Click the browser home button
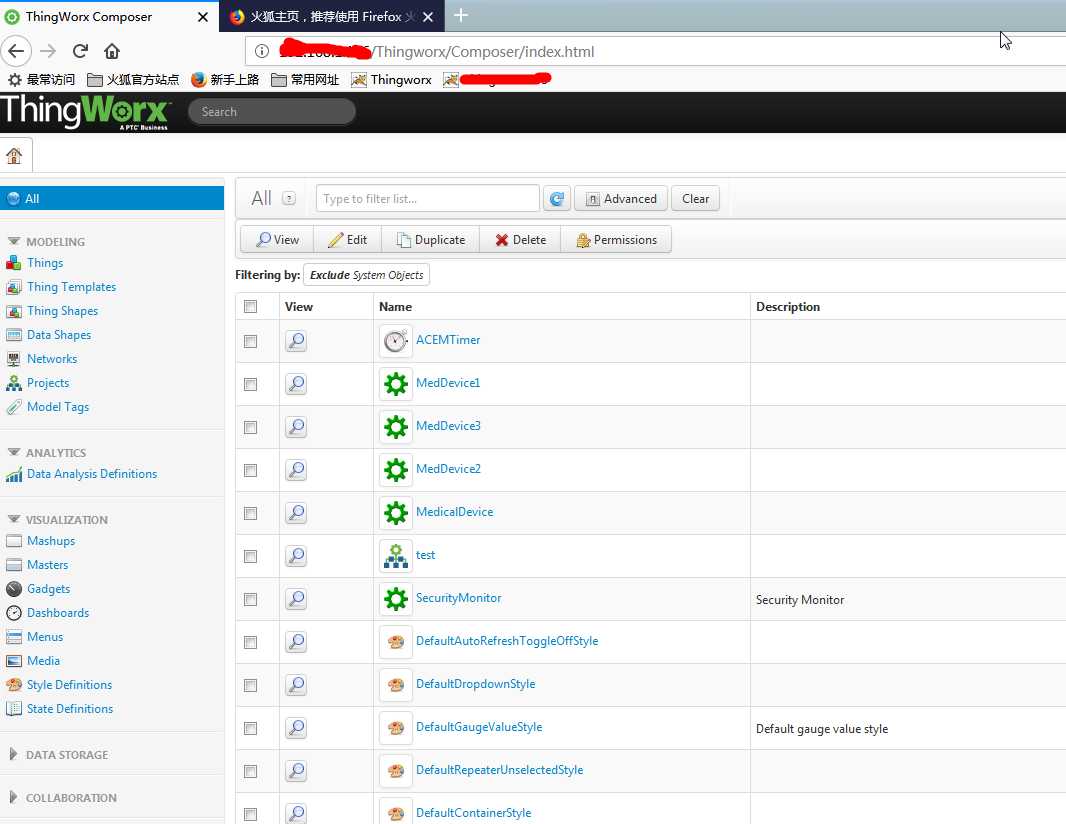This screenshot has height=824, width=1066. (x=112, y=51)
